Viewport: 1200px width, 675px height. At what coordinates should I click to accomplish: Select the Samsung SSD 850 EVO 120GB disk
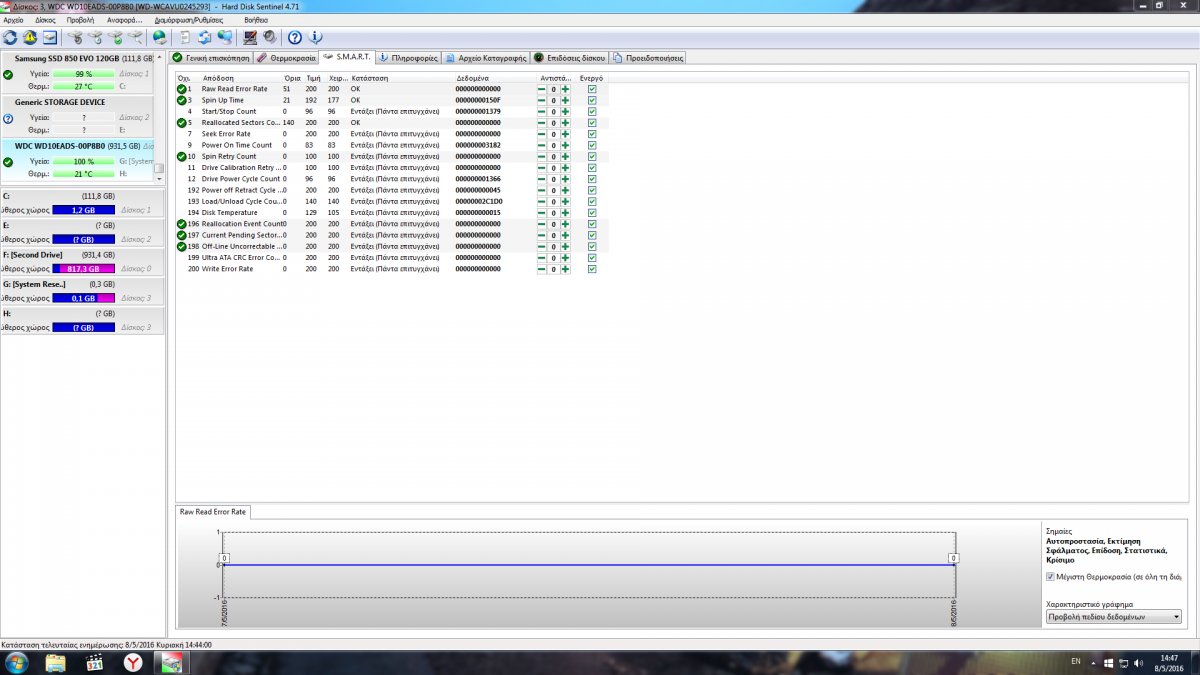pyautogui.click(x=78, y=73)
